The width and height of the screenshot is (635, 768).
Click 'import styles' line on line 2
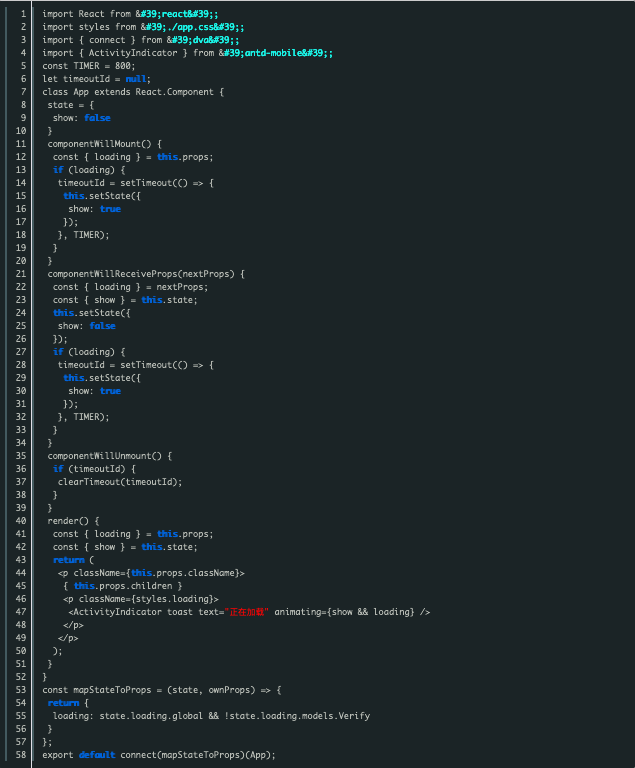click(x=143, y=27)
